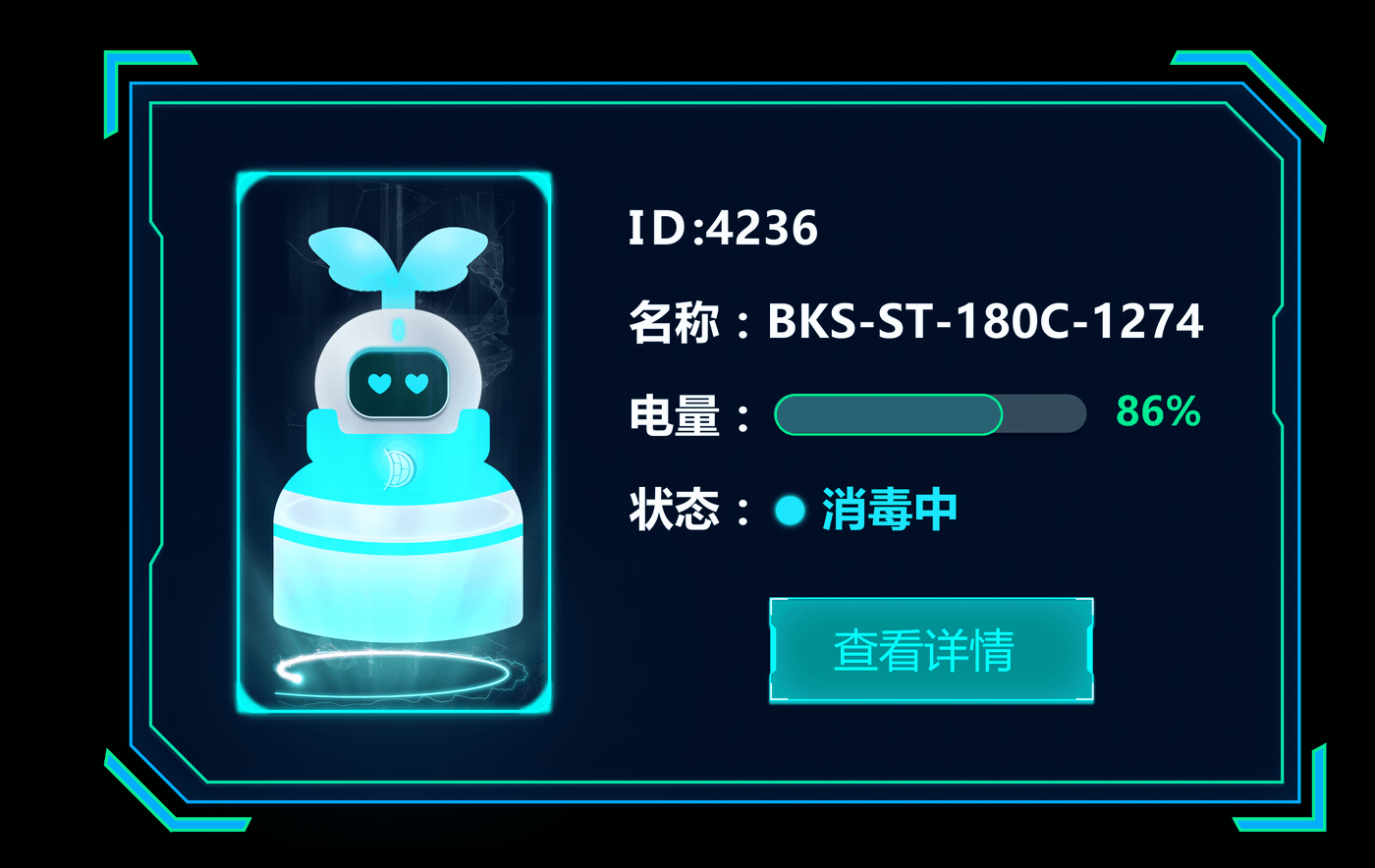The height and width of the screenshot is (868, 1375).
Task: Click the bottom-right corner bracket decoration
Action: (1280, 788)
